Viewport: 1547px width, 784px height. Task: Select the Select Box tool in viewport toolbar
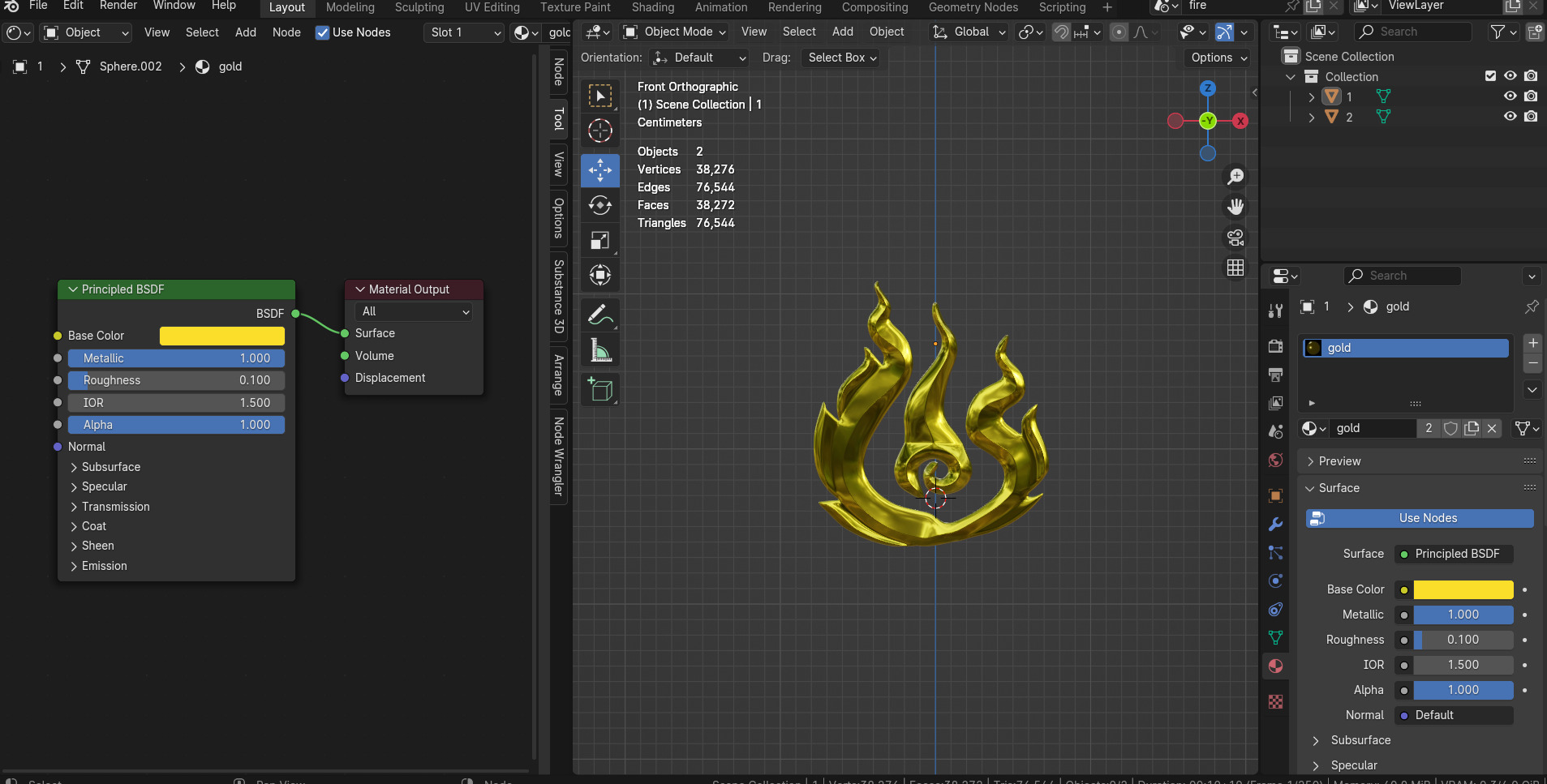(600, 96)
